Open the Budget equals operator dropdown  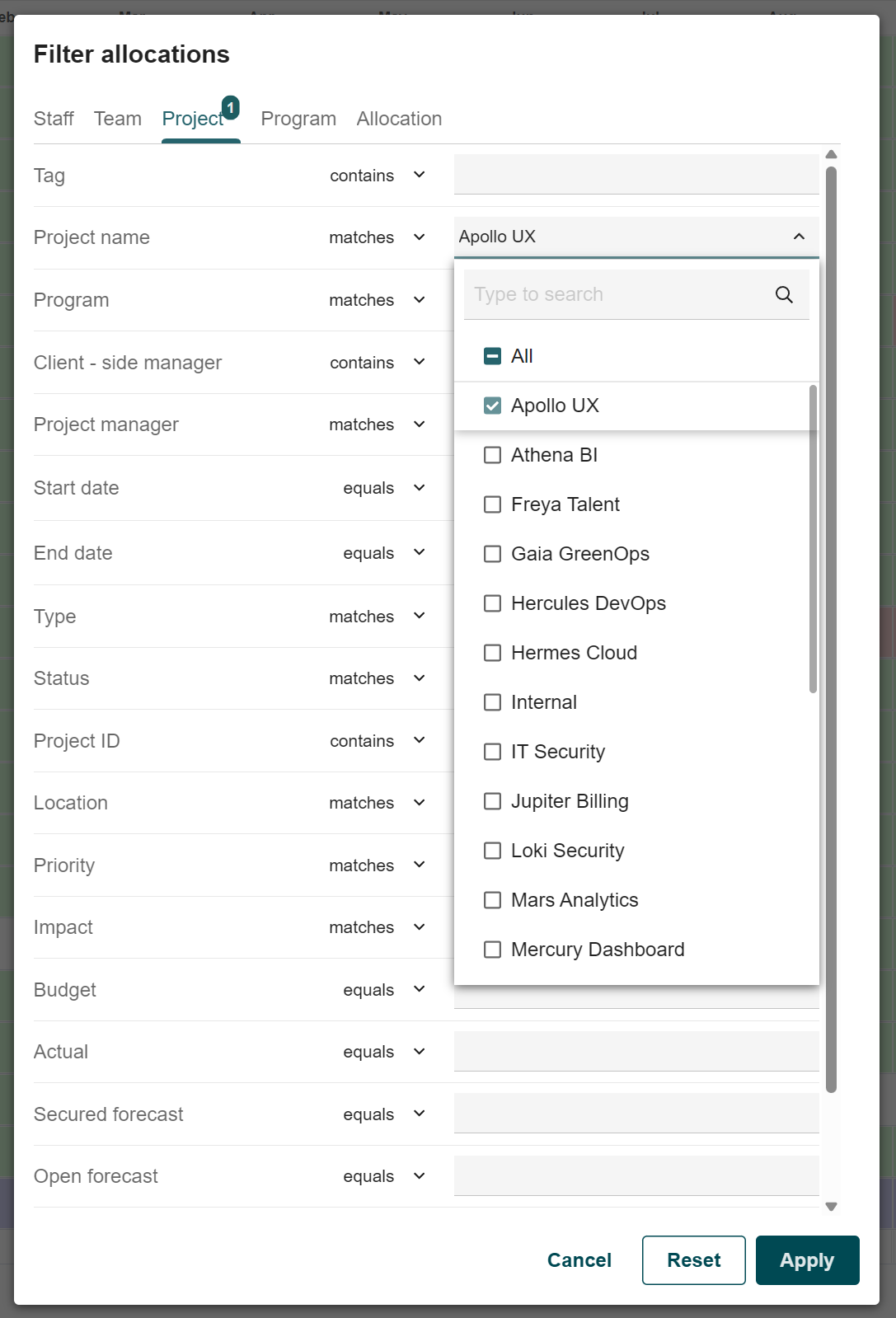point(384,990)
